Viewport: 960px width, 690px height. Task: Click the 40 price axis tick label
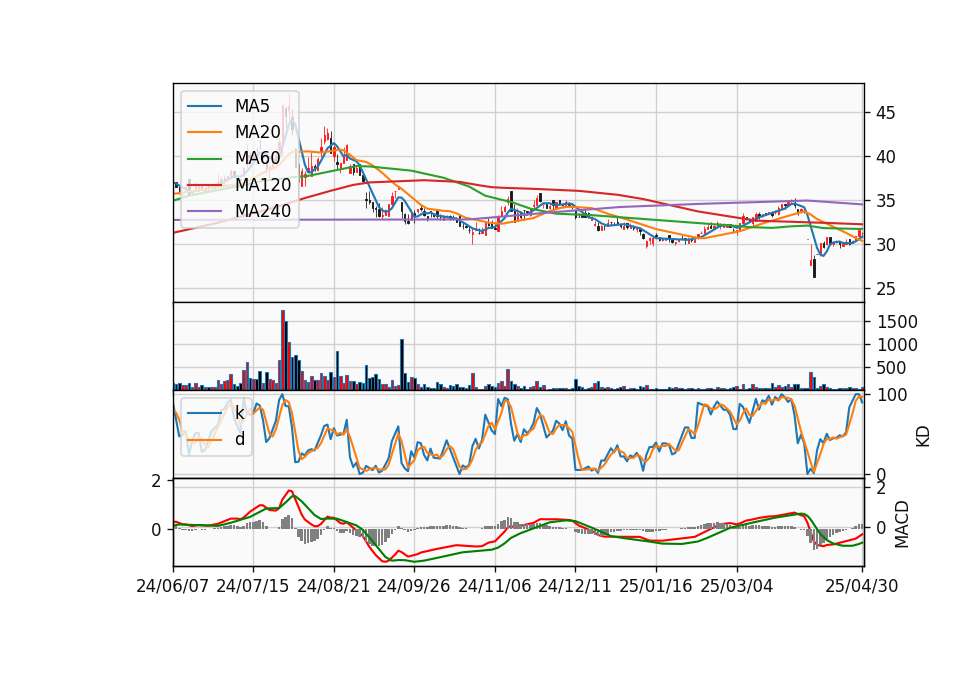885,157
